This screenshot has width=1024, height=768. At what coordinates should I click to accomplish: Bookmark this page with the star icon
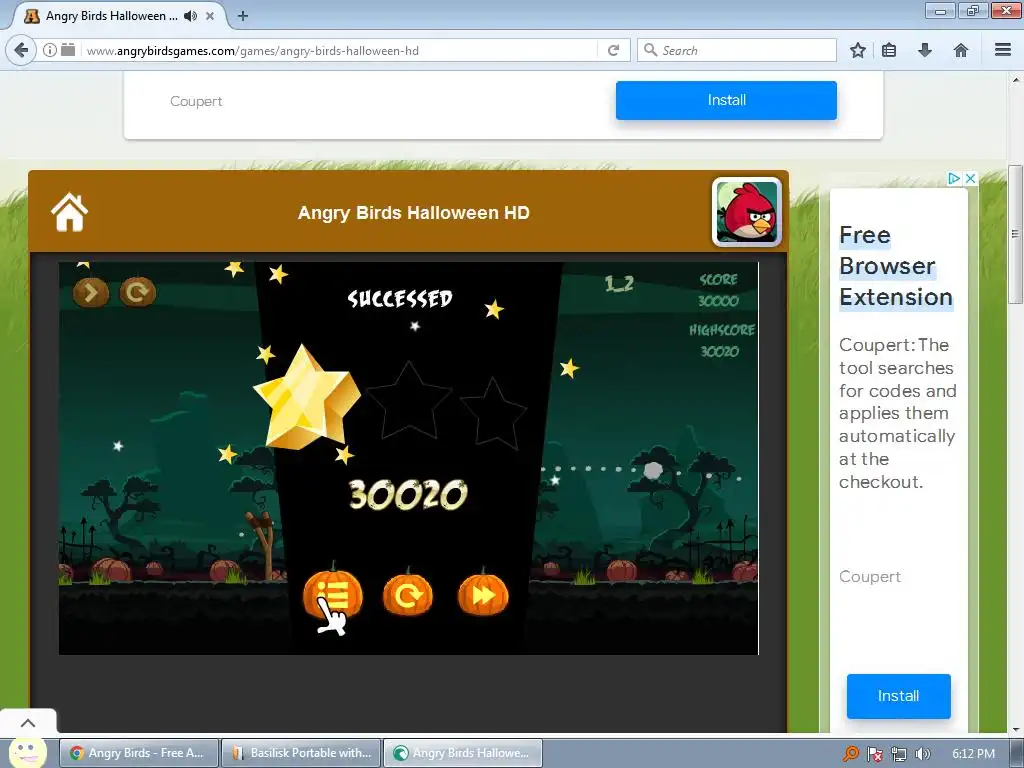pyautogui.click(x=857, y=50)
